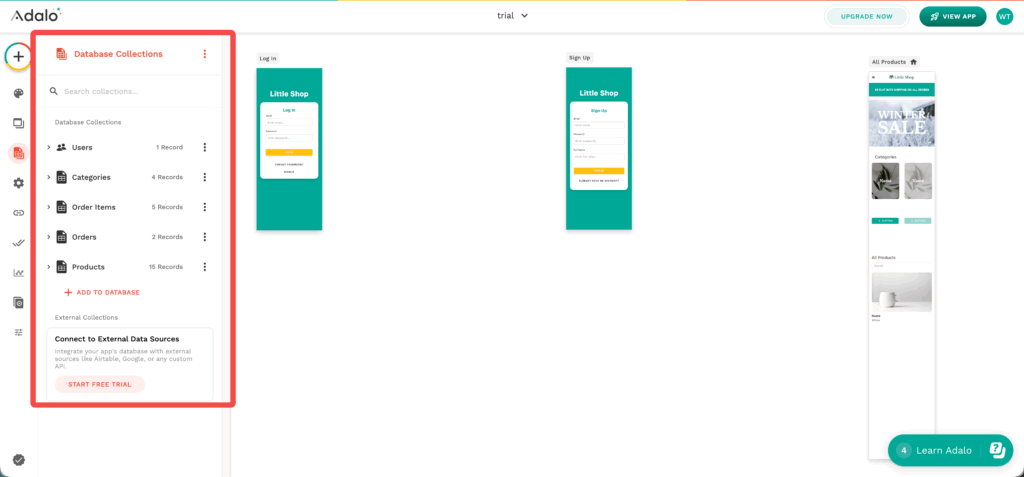
Task: Expand the Users collection
Action: (x=48, y=147)
